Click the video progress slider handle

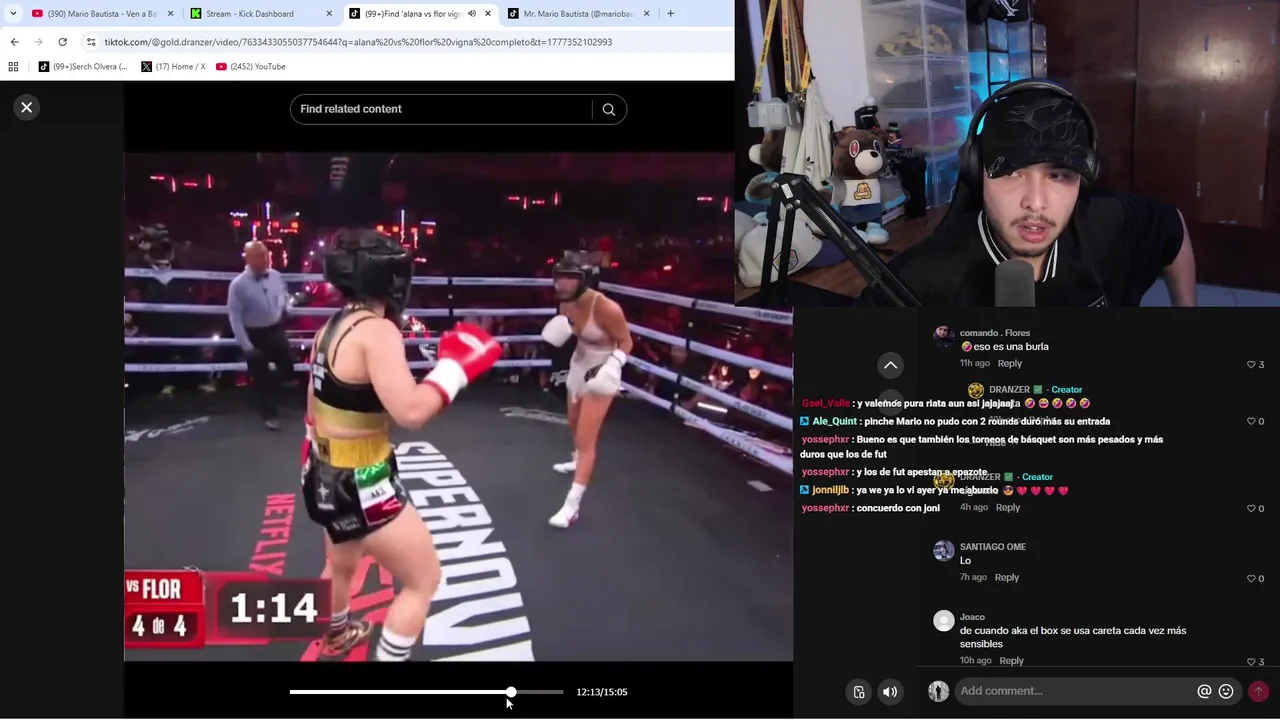511,692
